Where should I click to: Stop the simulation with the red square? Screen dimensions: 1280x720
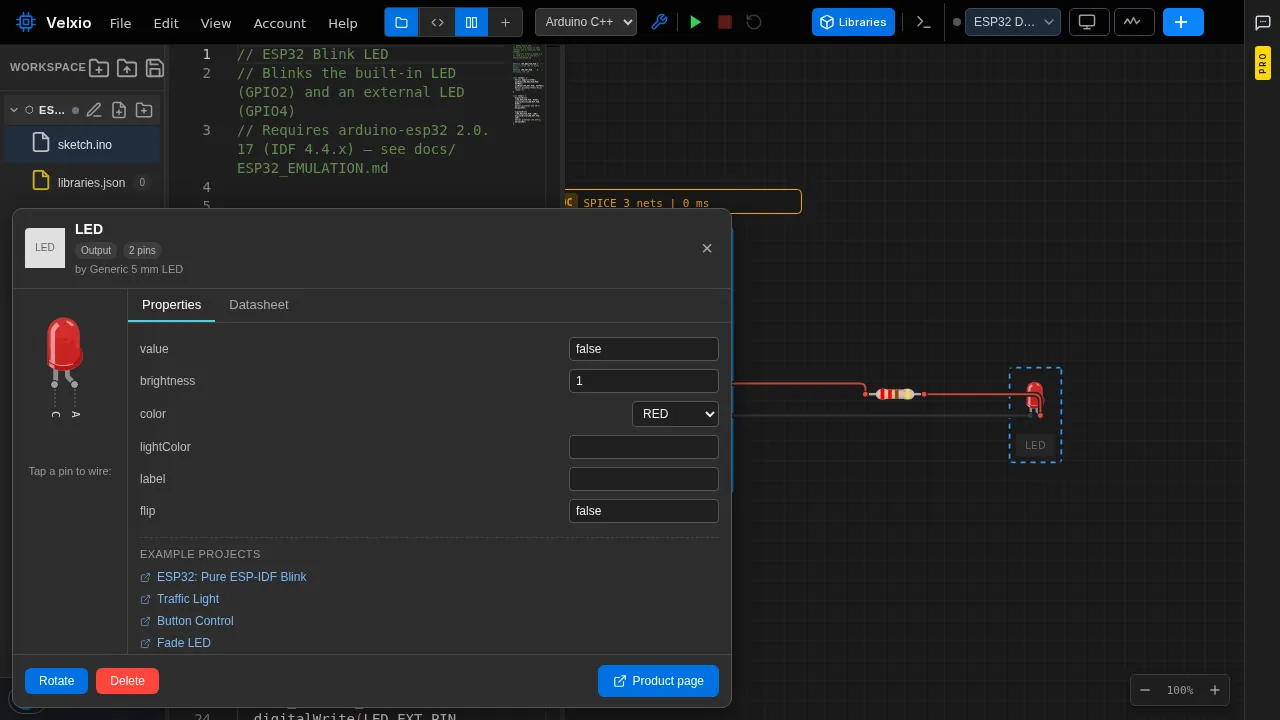pyautogui.click(x=725, y=22)
